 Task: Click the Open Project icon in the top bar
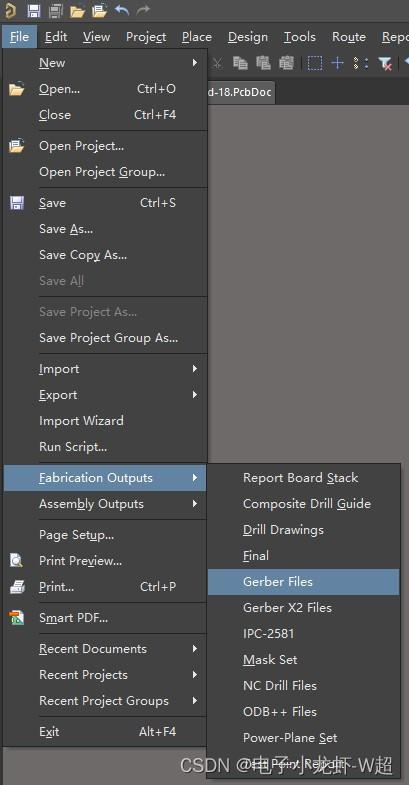coord(100,10)
